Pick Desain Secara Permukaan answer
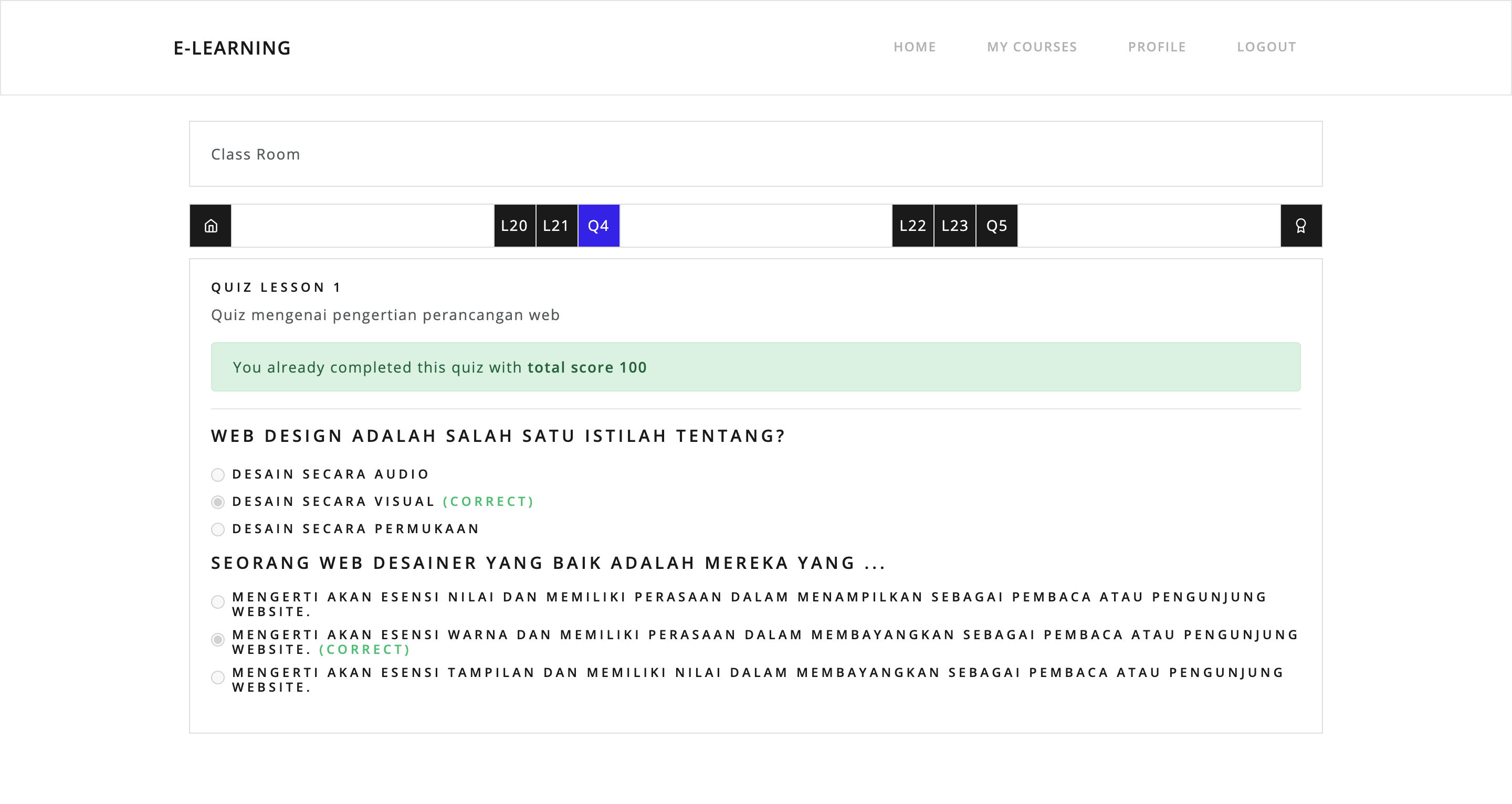This screenshot has height=804, width=1512. click(218, 530)
